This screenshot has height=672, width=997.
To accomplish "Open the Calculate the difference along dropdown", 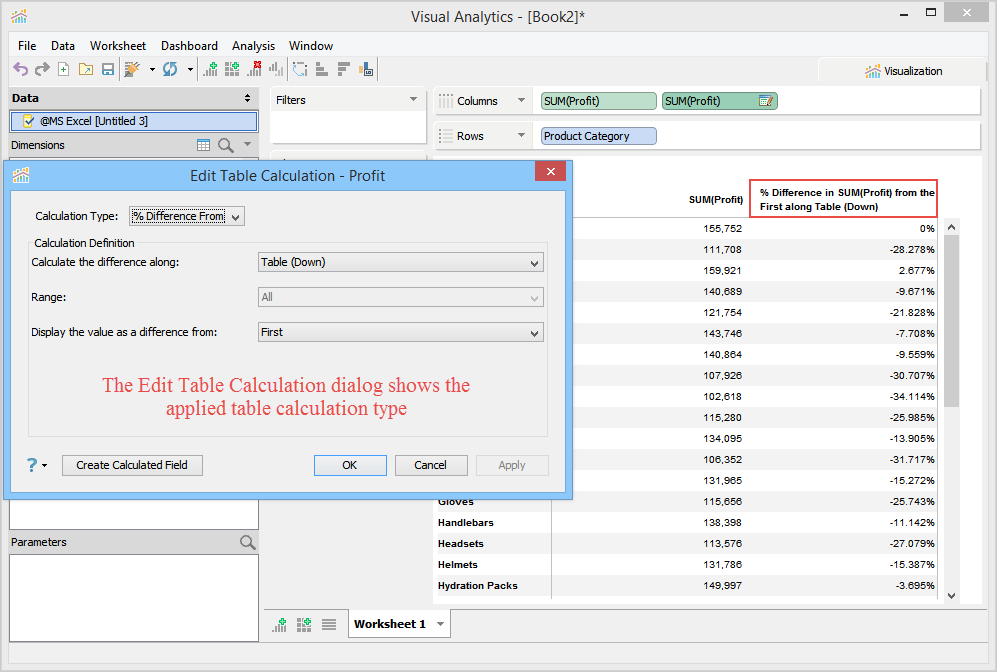I will pyautogui.click(x=401, y=262).
